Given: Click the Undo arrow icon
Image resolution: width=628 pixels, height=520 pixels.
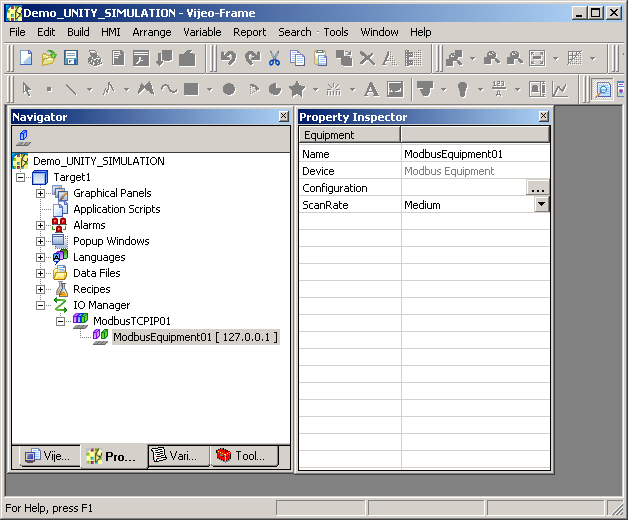Looking at the screenshot, I should [x=229, y=58].
